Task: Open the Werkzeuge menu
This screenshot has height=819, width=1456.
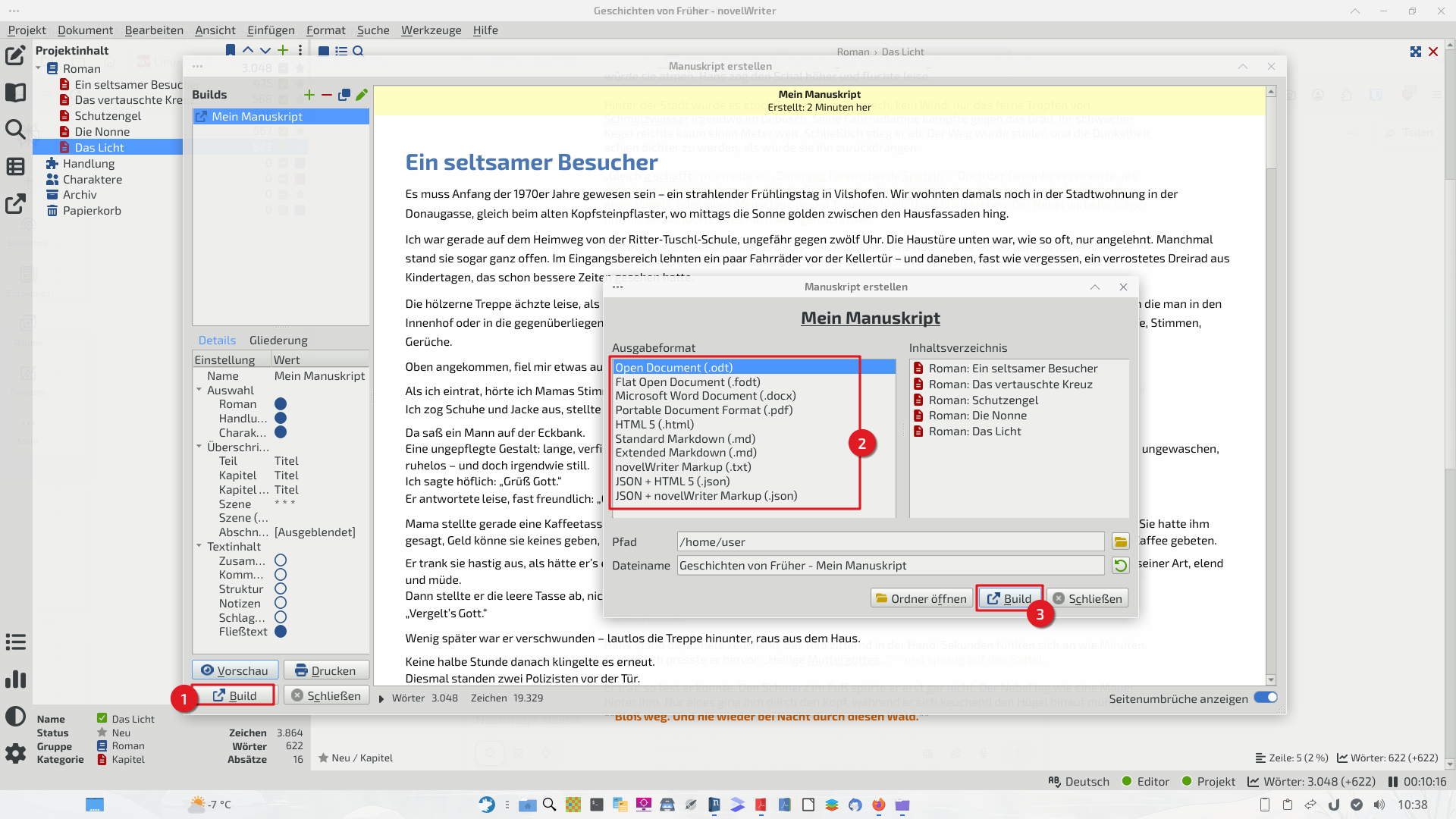Action: 431,30
